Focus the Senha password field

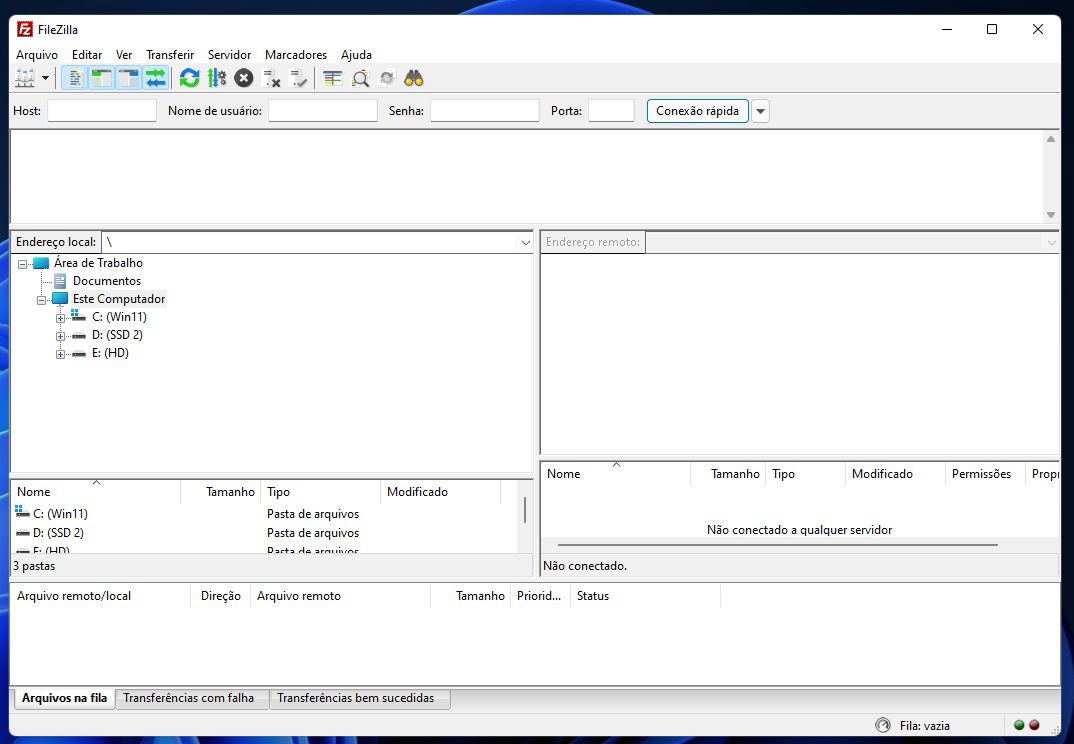(485, 110)
